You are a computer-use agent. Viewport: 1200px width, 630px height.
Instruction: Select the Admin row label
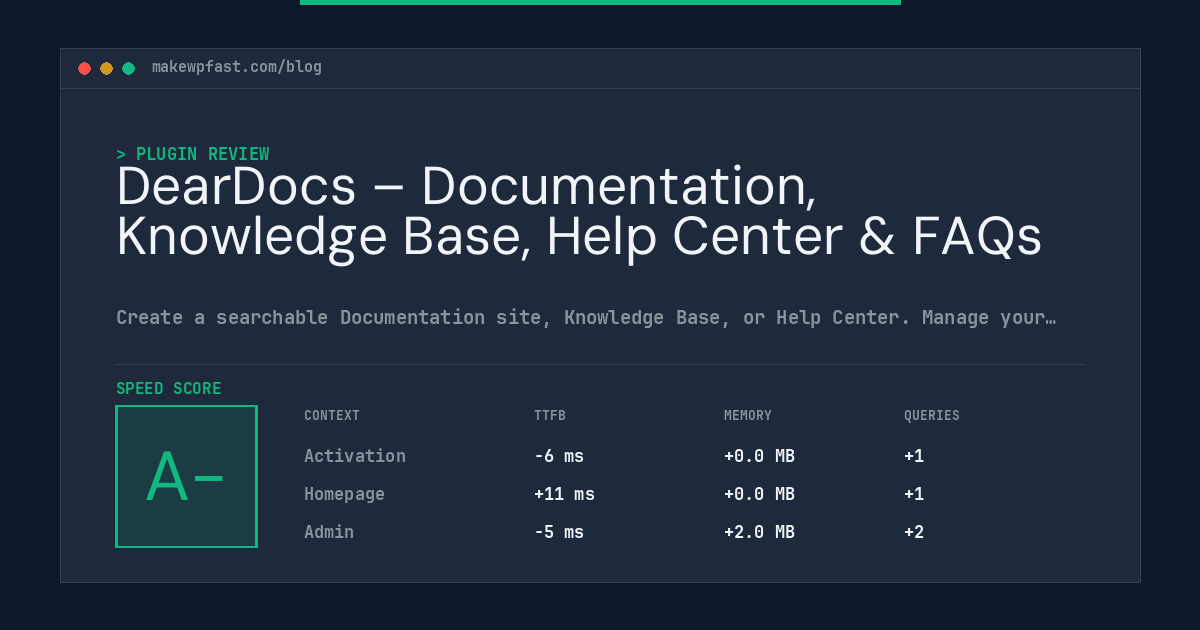point(329,532)
